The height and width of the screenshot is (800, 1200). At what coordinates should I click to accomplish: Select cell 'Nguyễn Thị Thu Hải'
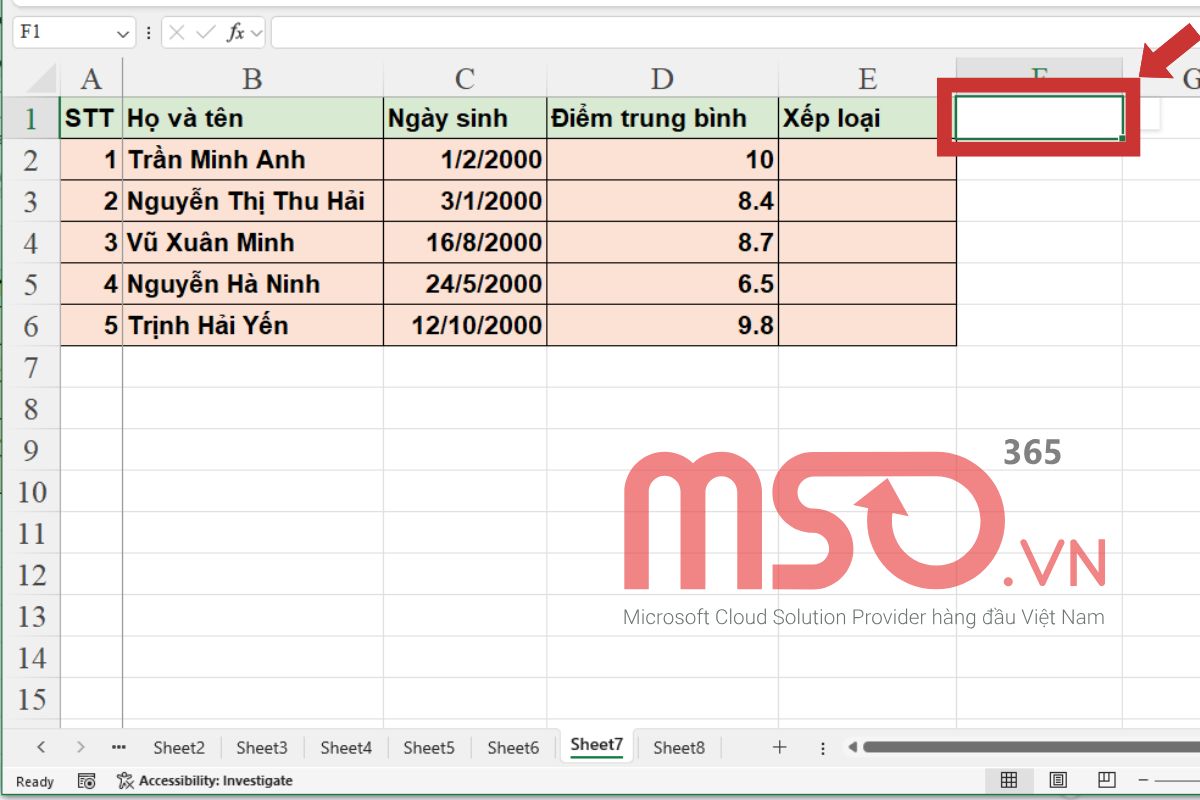253,201
